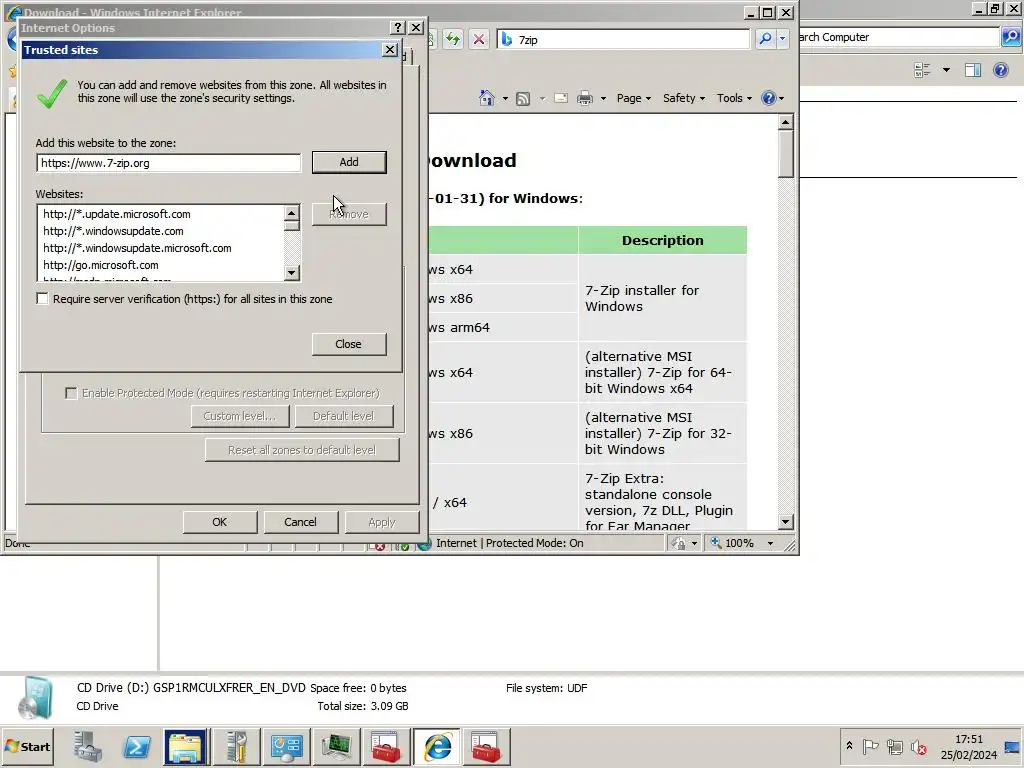Click Websites list scroll up arrow
Screen dimensions: 1024x768
291,213
